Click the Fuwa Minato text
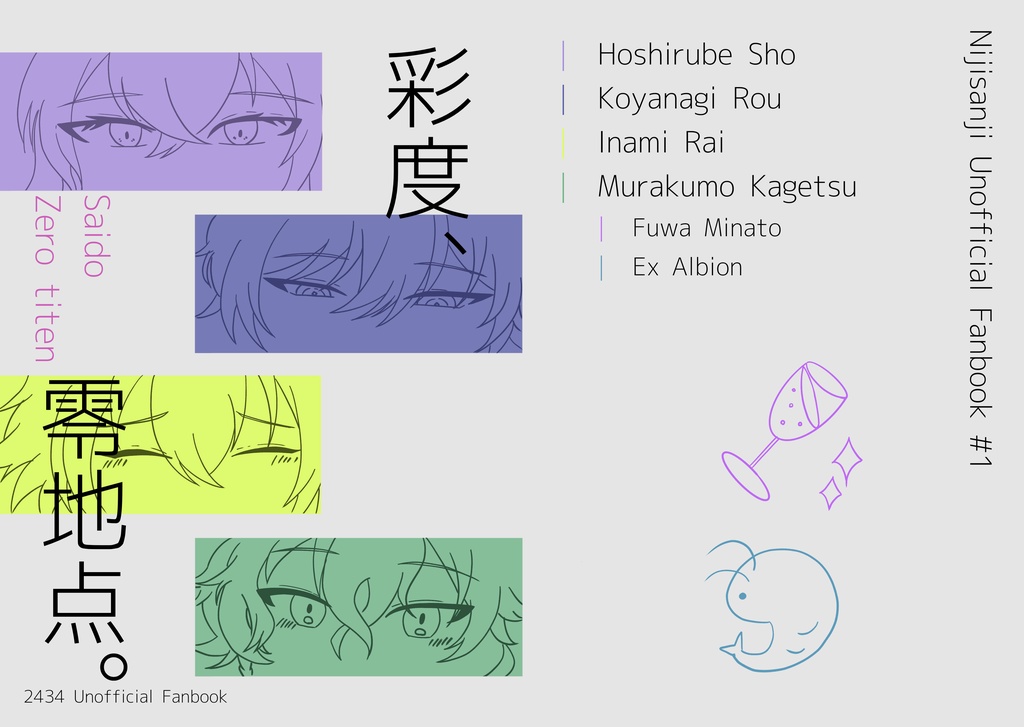 [707, 228]
